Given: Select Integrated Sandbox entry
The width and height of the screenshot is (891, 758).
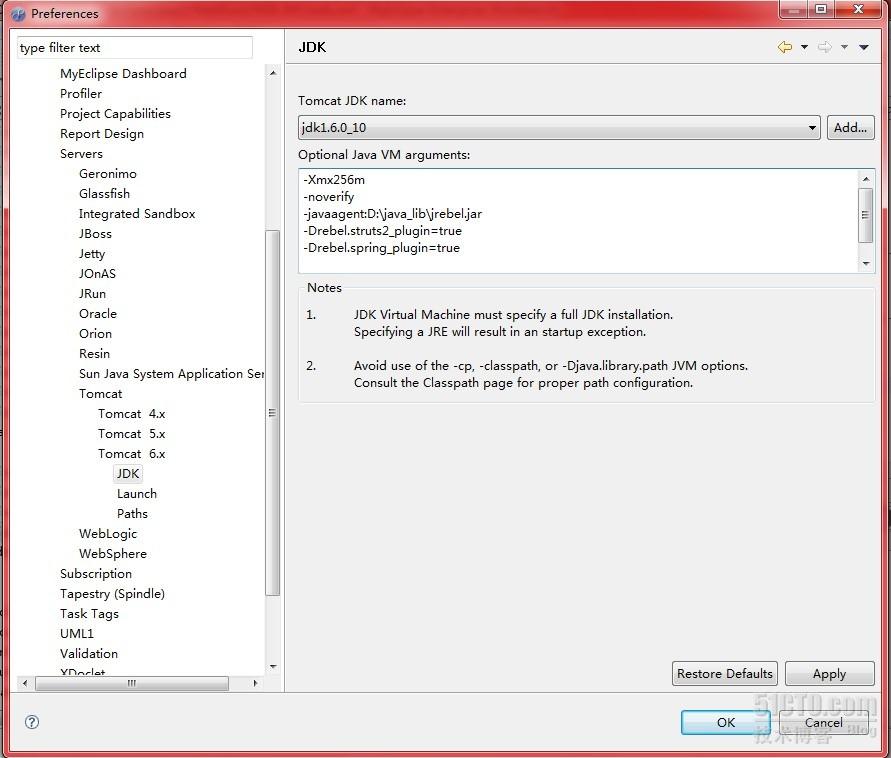Looking at the screenshot, I should tap(137, 214).
